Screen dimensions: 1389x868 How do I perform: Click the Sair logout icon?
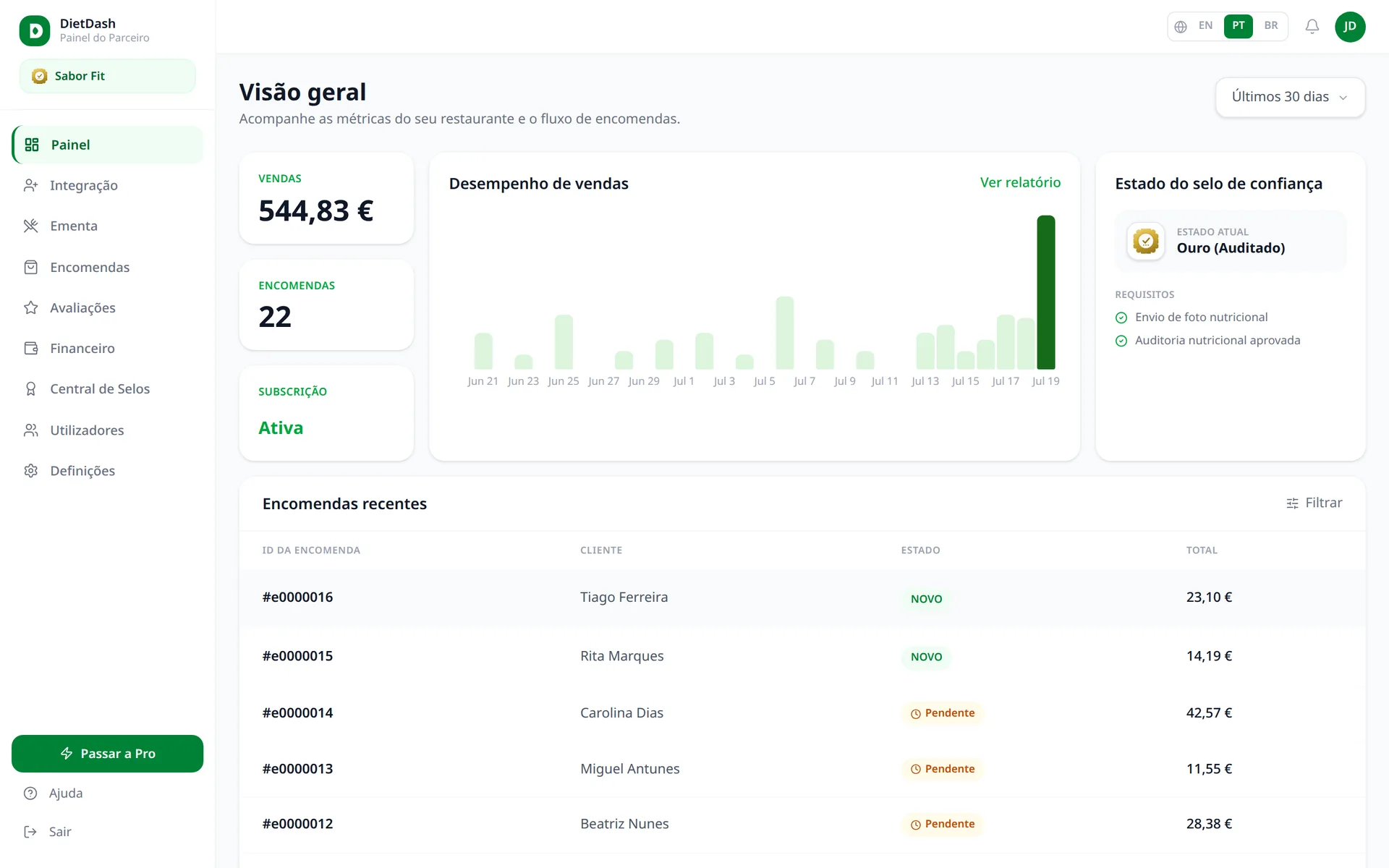(30, 832)
